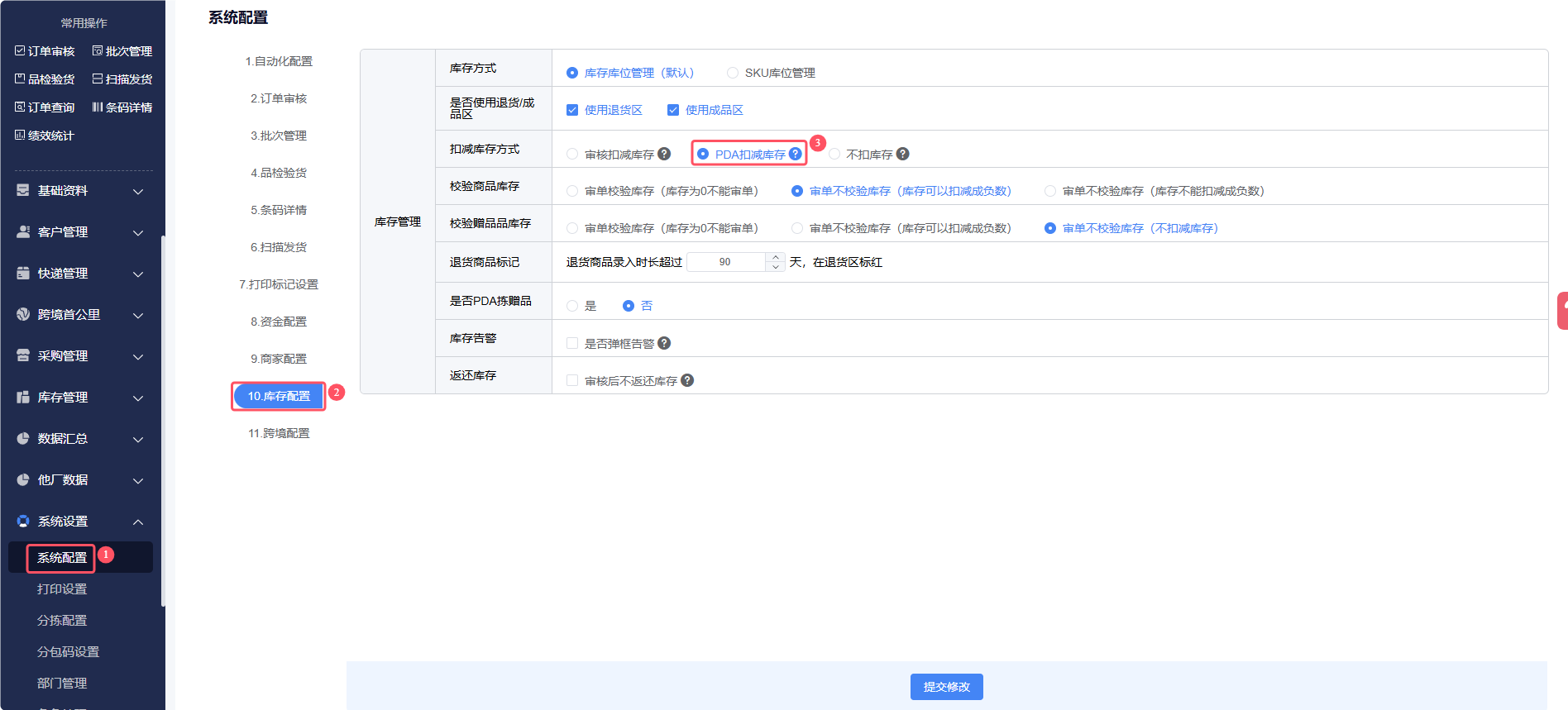This screenshot has height=710, width=1568.
Task: Switch to 1.自动化配置 section
Action: [x=279, y=61]
